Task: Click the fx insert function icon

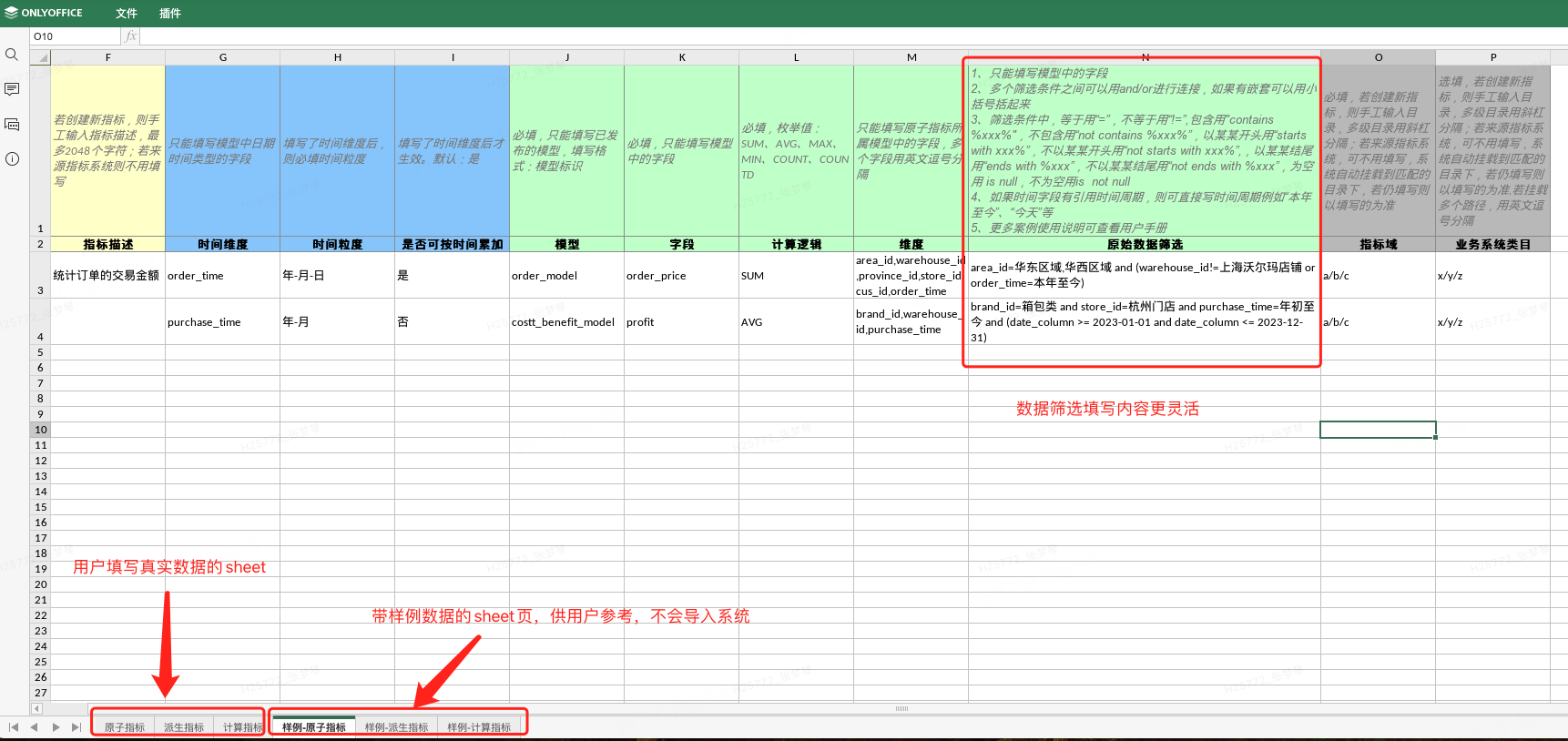Action: [x=131, y=36]
